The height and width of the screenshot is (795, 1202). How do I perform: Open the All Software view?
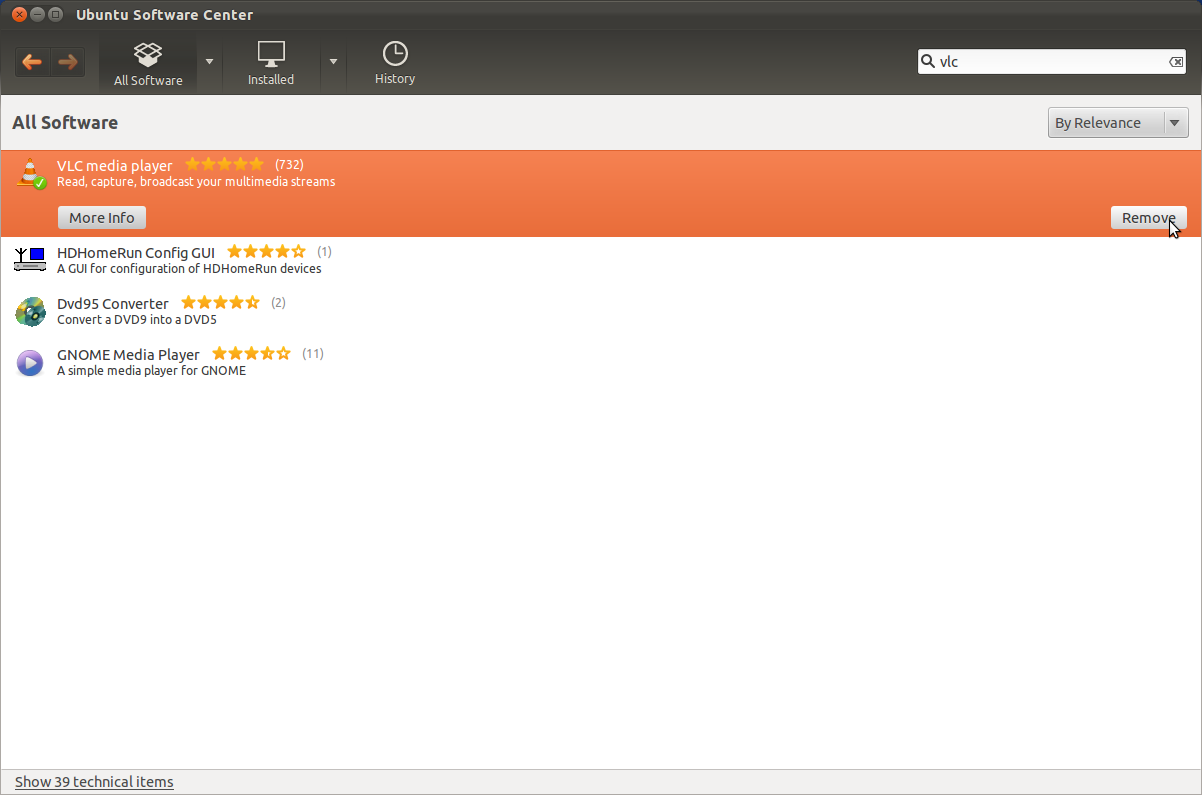coord(148,64)
